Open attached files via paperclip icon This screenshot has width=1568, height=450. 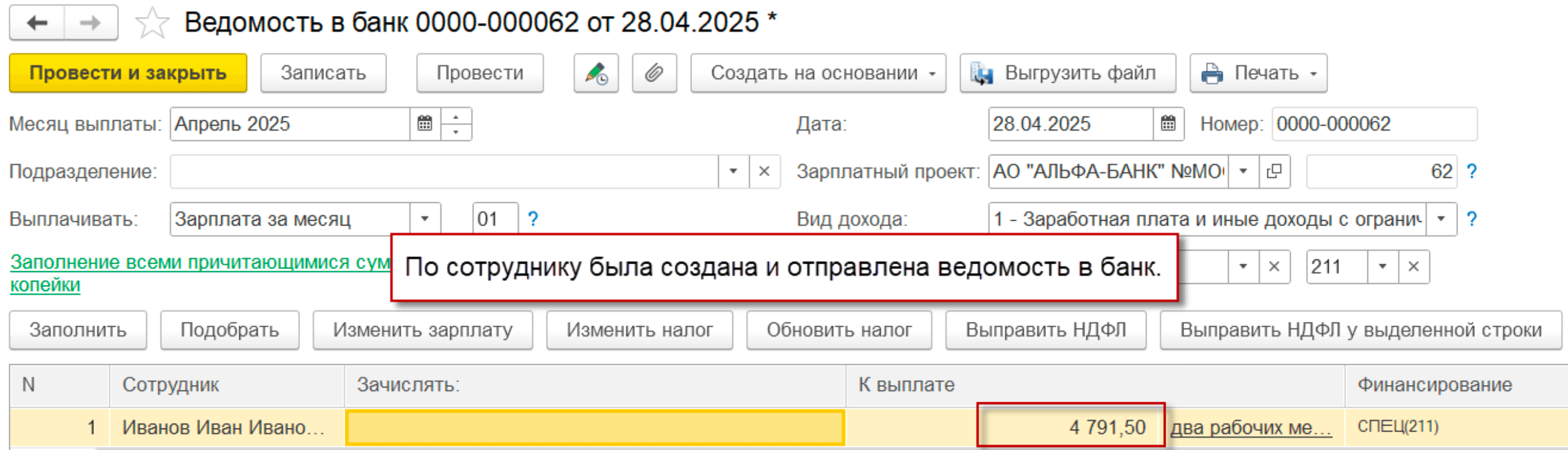point(654,73)
